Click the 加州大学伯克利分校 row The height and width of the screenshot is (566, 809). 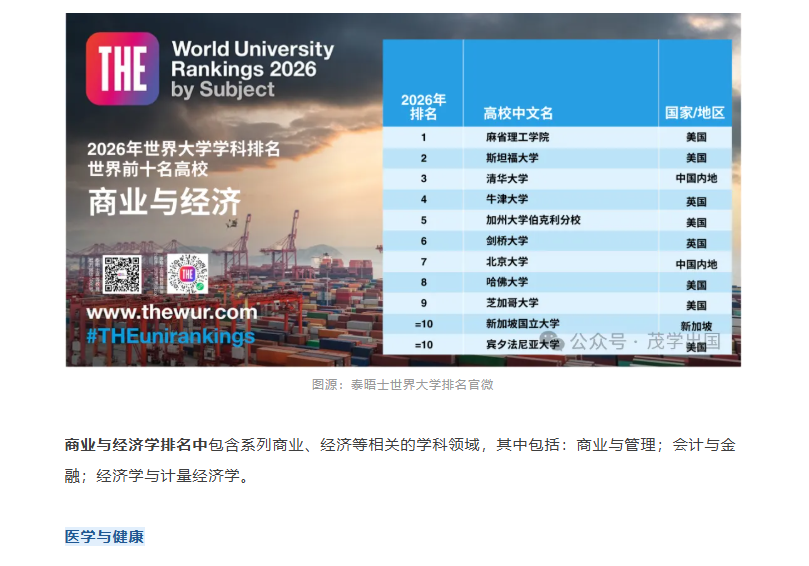[x=532, y=220]
